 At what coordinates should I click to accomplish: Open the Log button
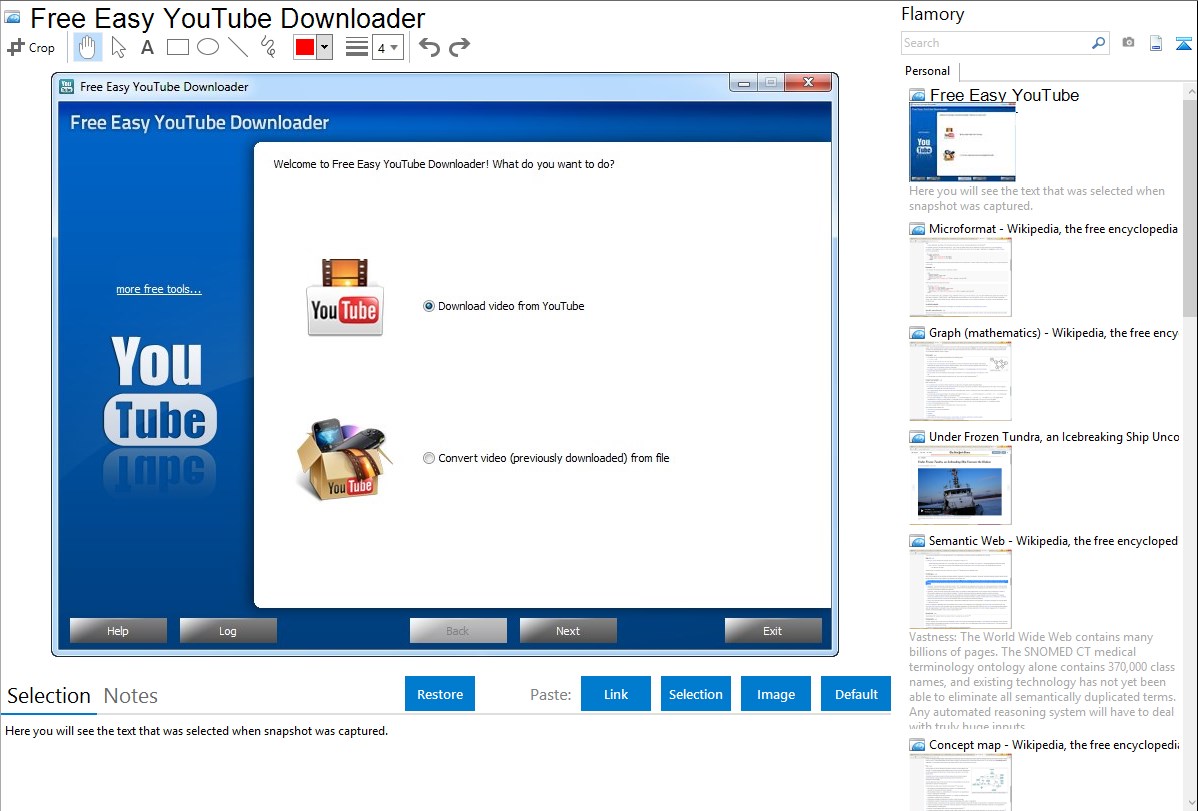click(228, 631)
